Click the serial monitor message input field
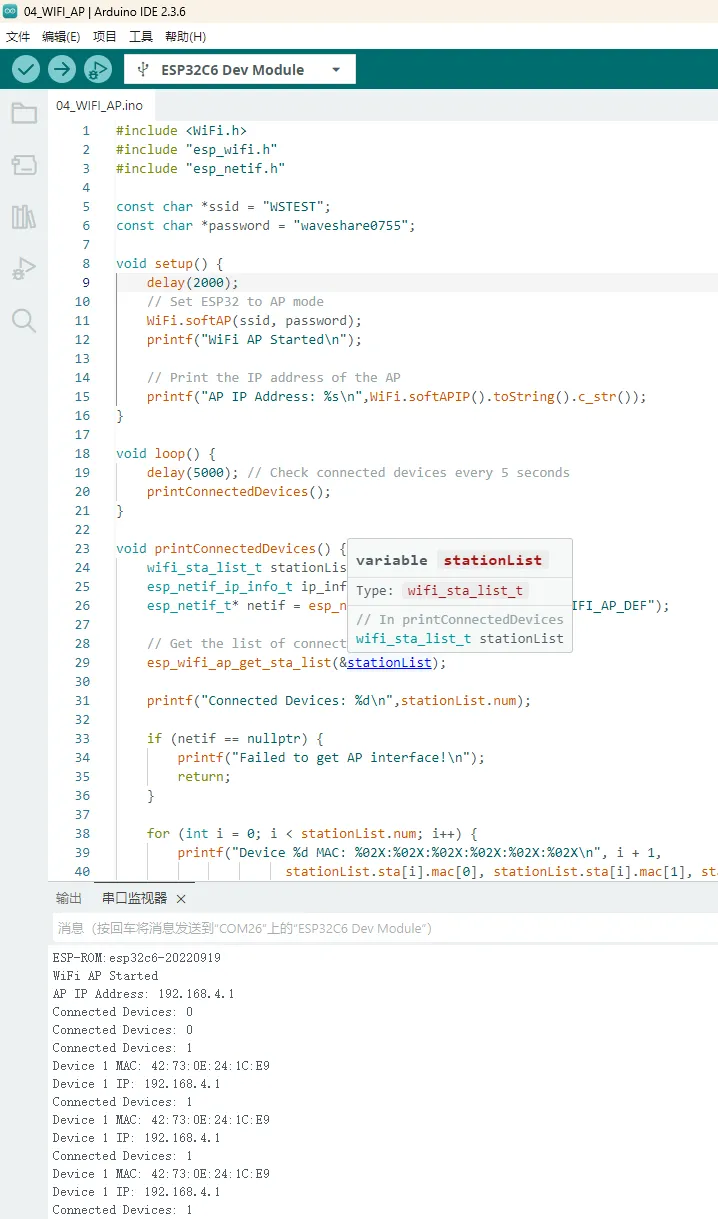Image resolution: width=718 pixels, height=1219 pixels. [x=380, y=929]
